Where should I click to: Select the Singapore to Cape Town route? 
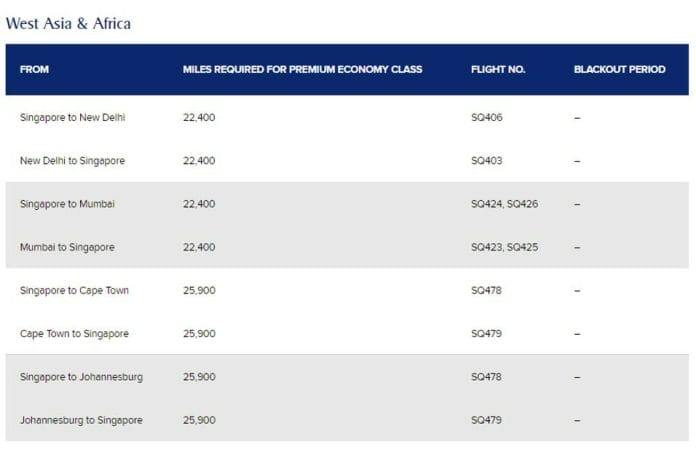[x=74, y=290]
